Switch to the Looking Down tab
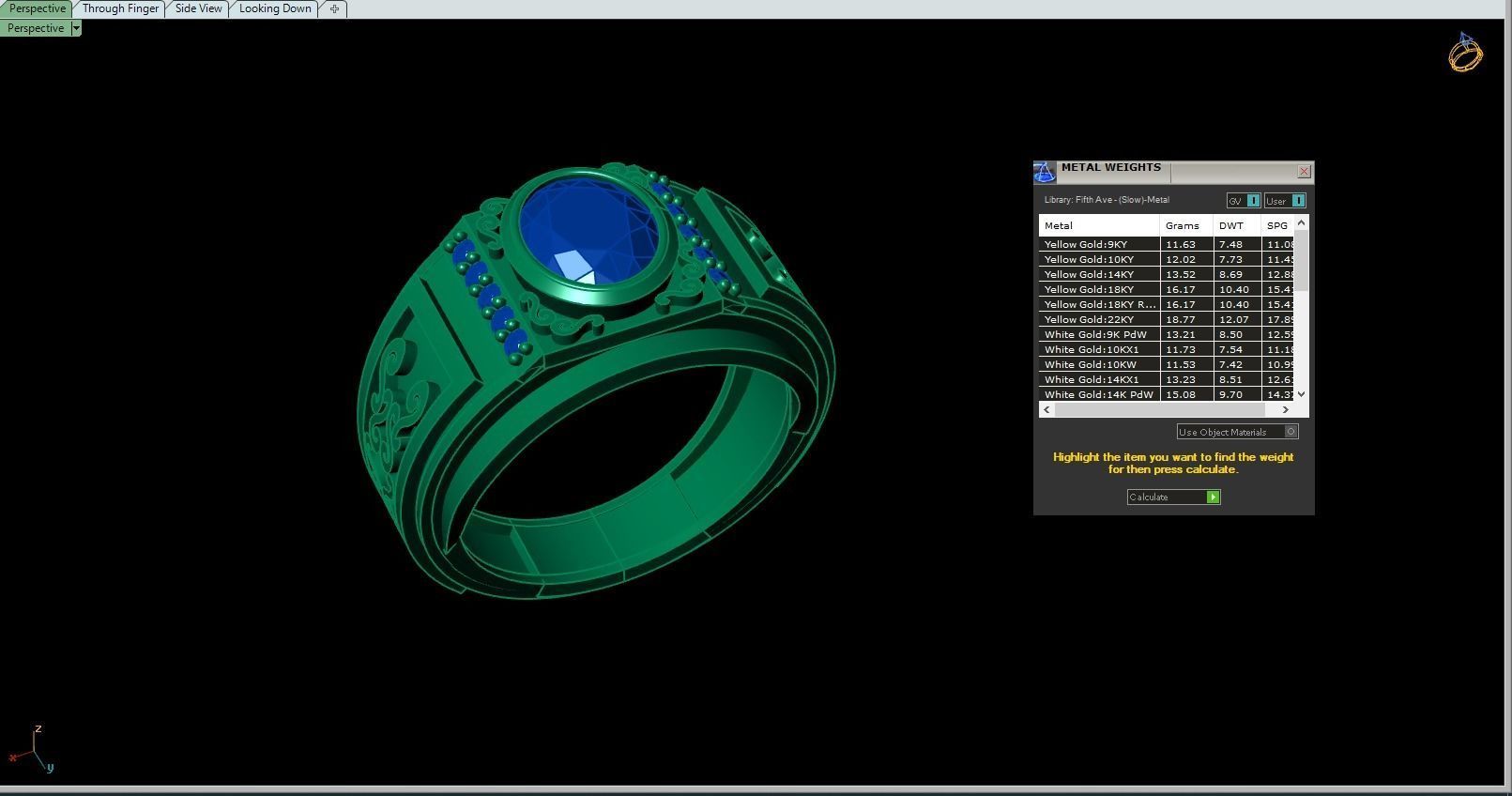Screen dimensions: 1512x796 pyautogui.click(x=274, y=8)
